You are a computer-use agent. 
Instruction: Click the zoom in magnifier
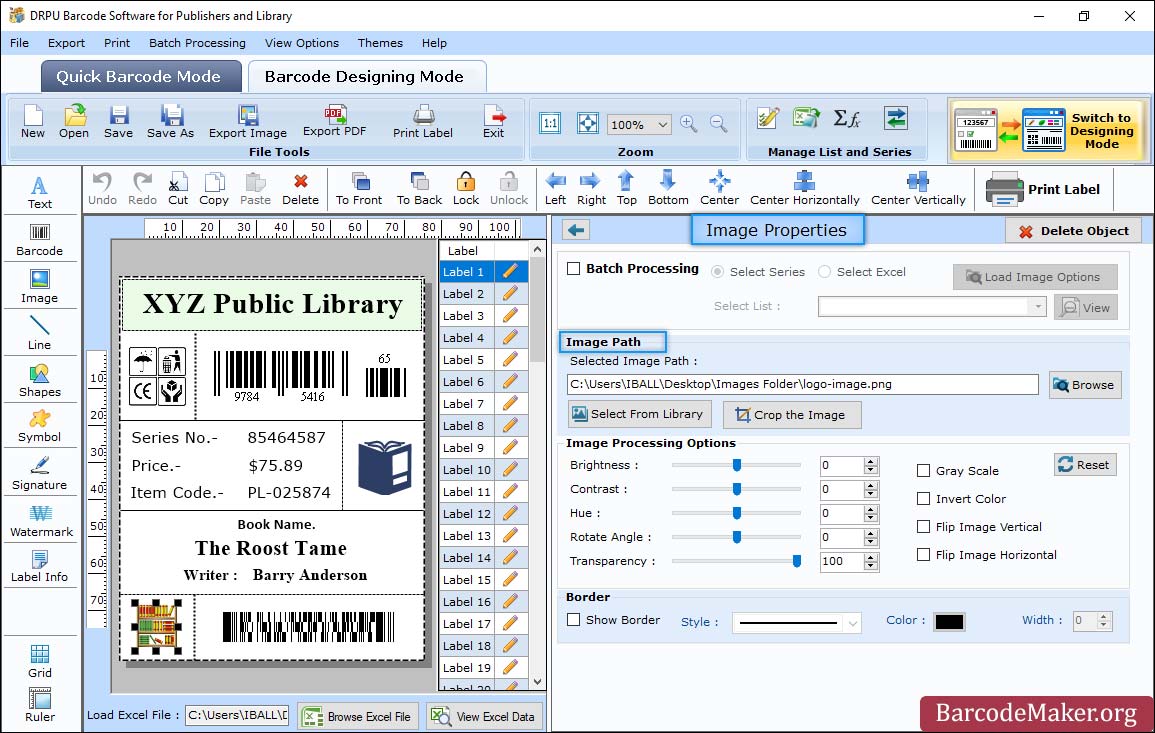point(689,124)
